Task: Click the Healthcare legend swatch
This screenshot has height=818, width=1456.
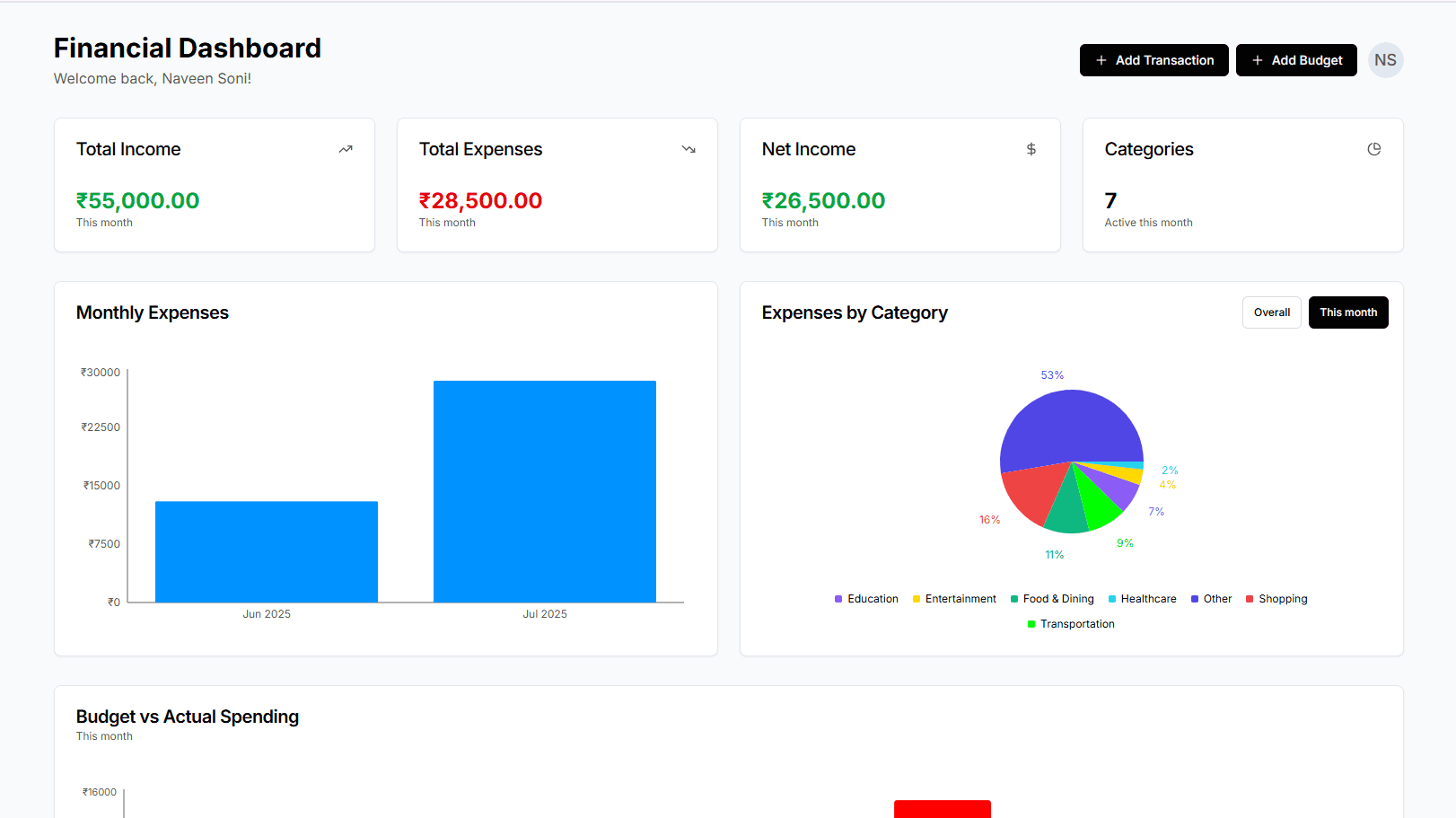Action: pyautogui.click(x=1112, y=599)
